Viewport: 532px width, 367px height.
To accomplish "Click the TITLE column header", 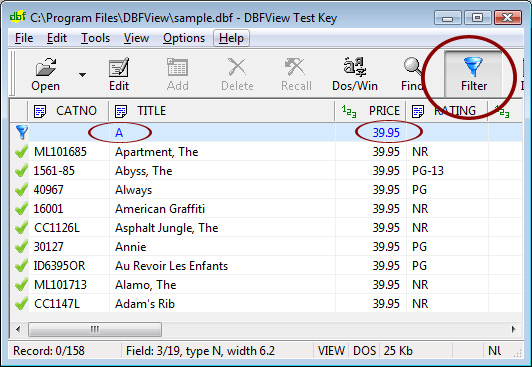I will click(222, 111).
